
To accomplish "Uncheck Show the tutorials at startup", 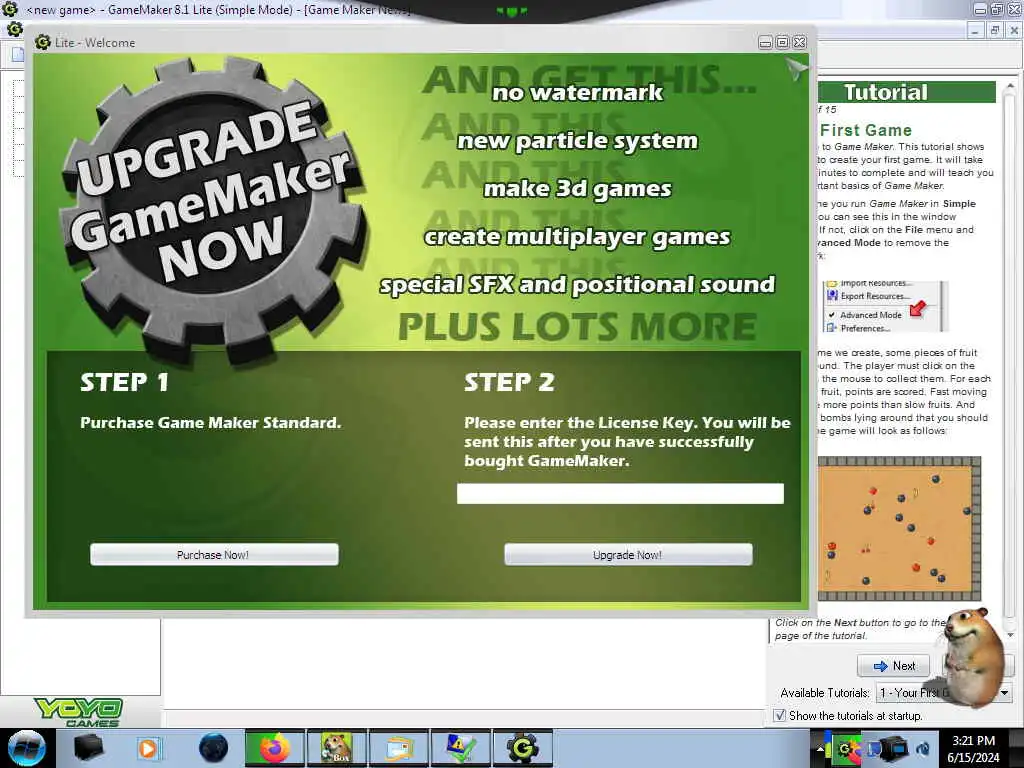I will [x=779, y=715].
